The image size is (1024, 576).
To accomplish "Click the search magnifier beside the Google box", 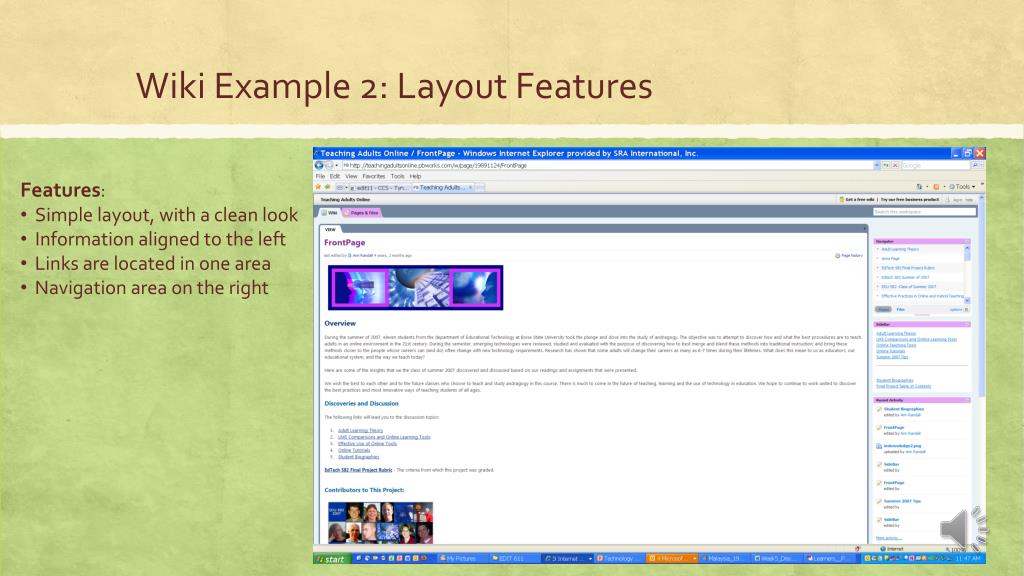I will pos(975,165).
